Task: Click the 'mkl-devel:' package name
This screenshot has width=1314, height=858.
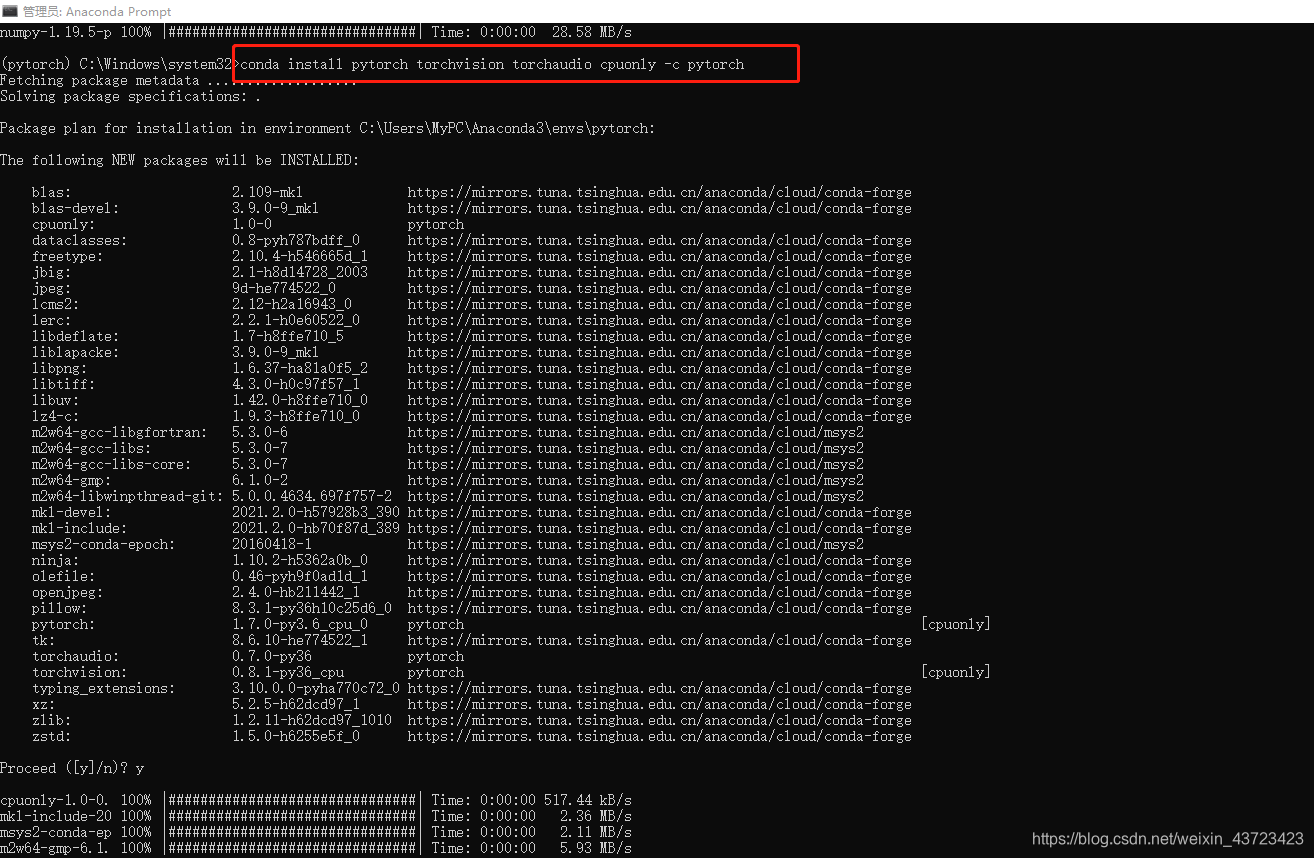Action: pos(72,512)
